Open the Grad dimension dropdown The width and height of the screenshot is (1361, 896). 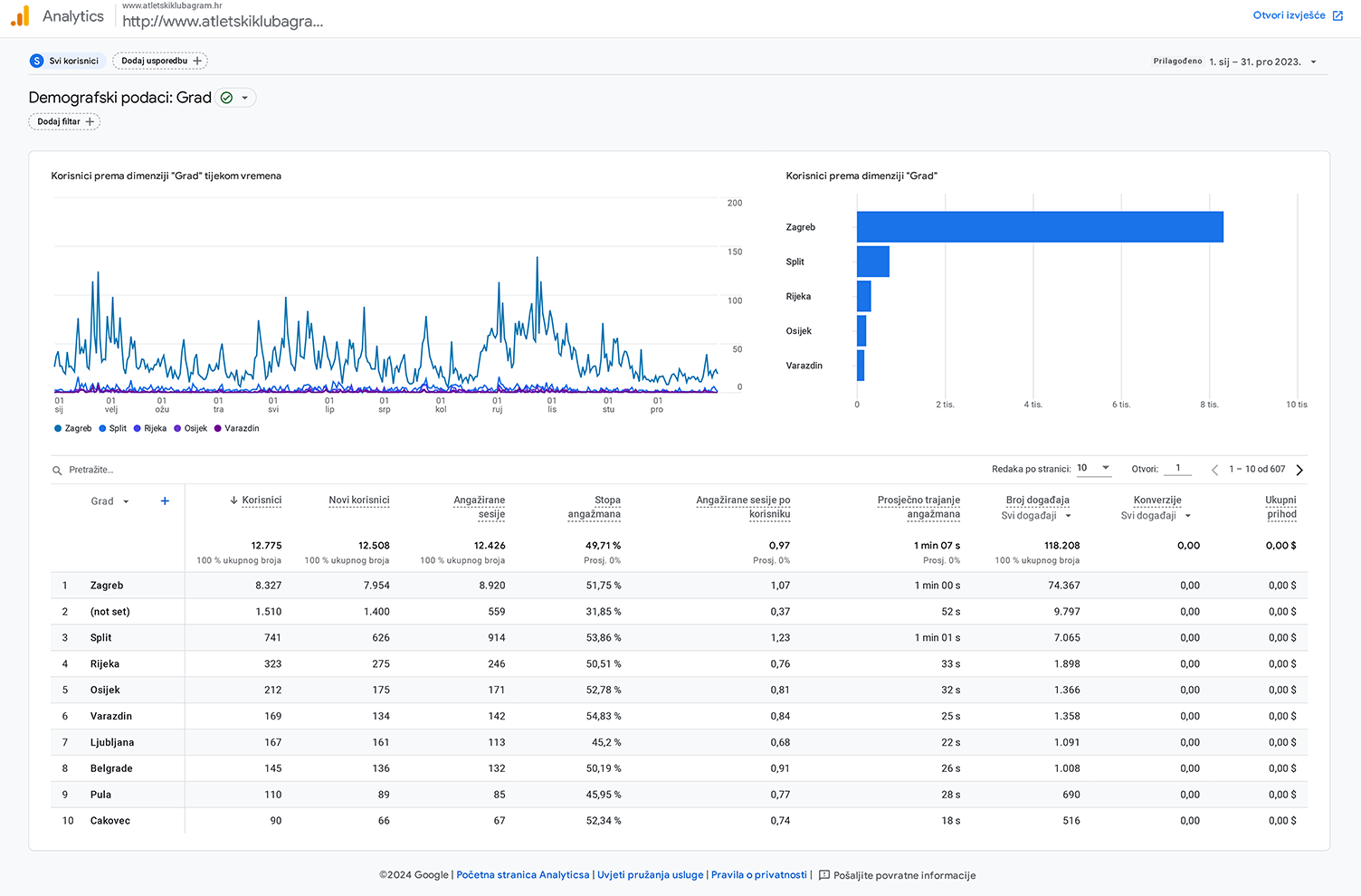[126, 501]
